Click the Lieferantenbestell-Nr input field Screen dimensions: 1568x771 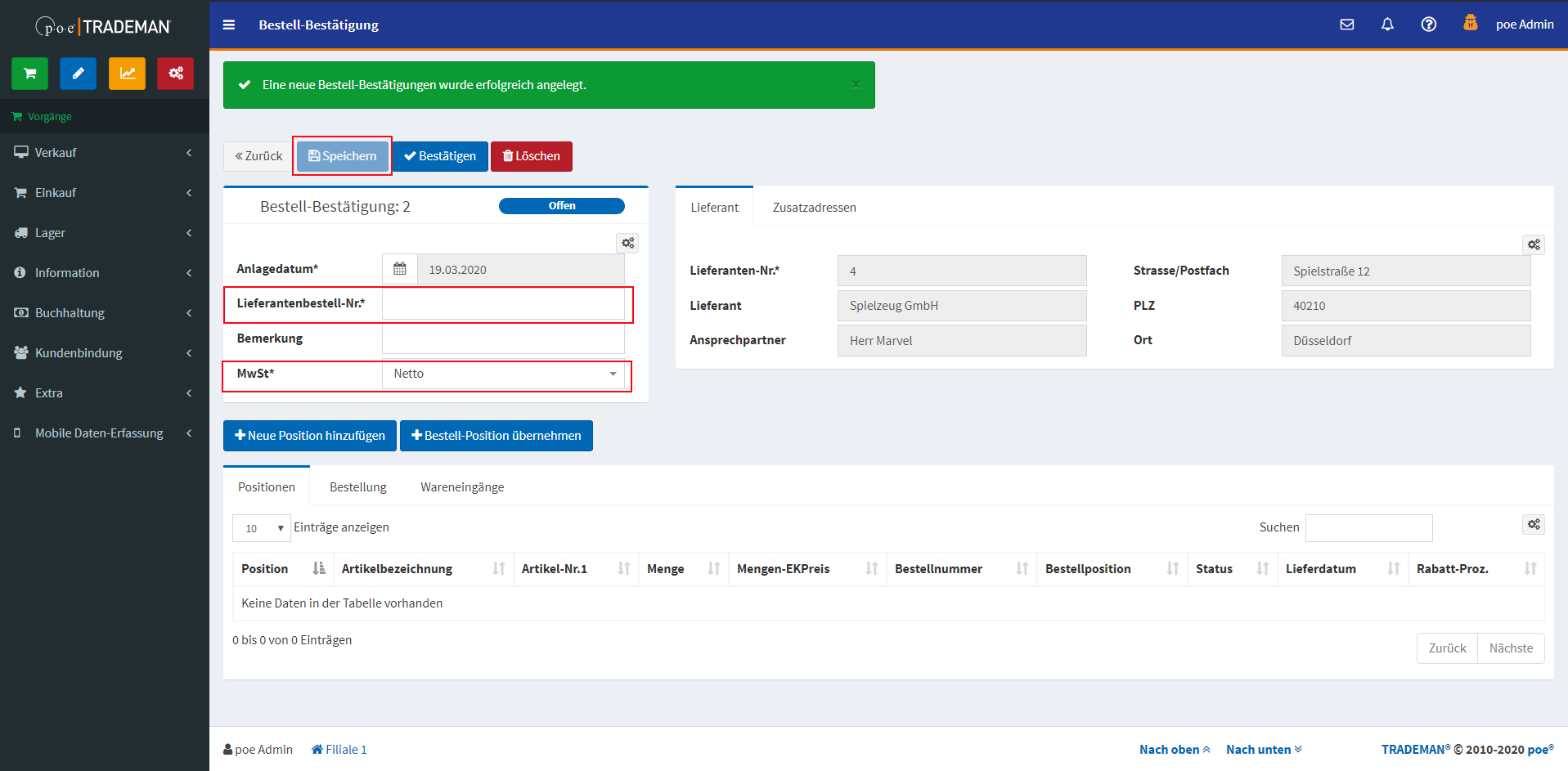(x=503, y=304)
